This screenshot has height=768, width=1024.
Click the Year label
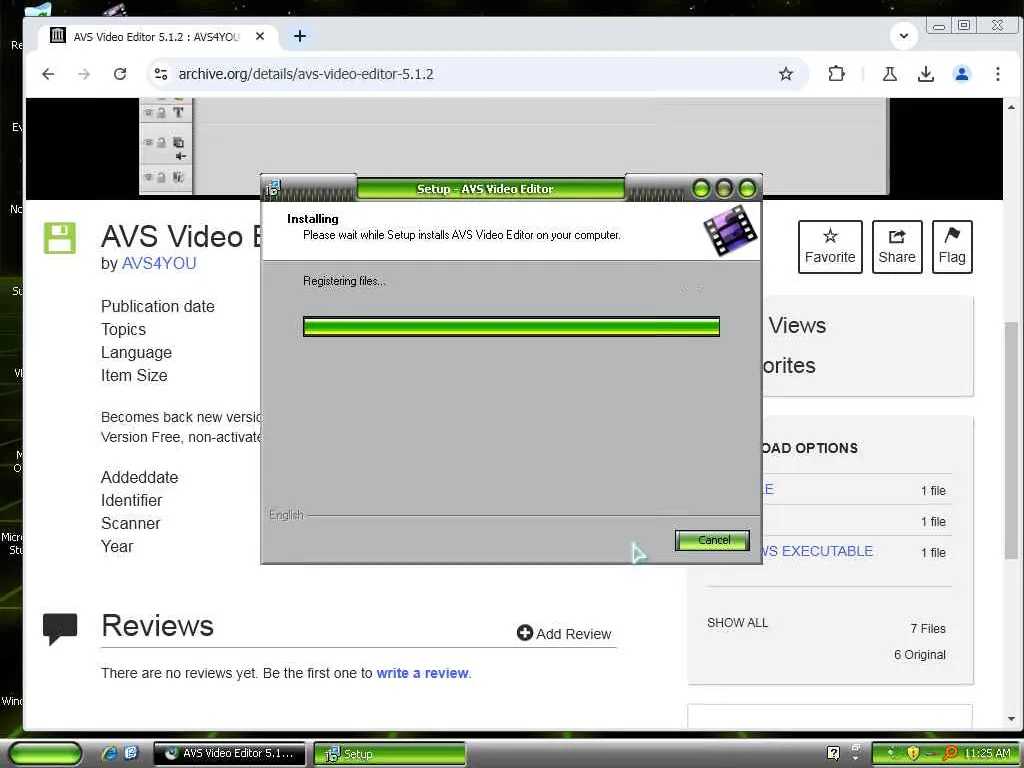117,546
